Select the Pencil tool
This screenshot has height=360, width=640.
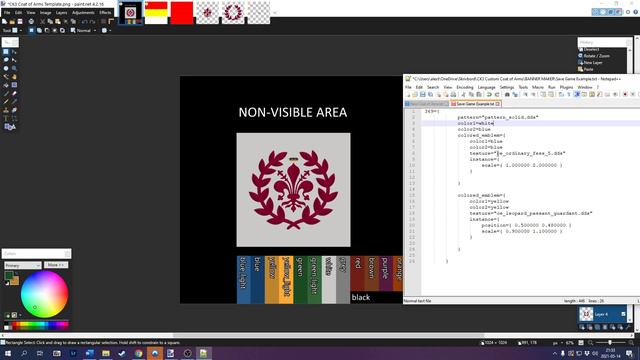[x=6, y=102]
